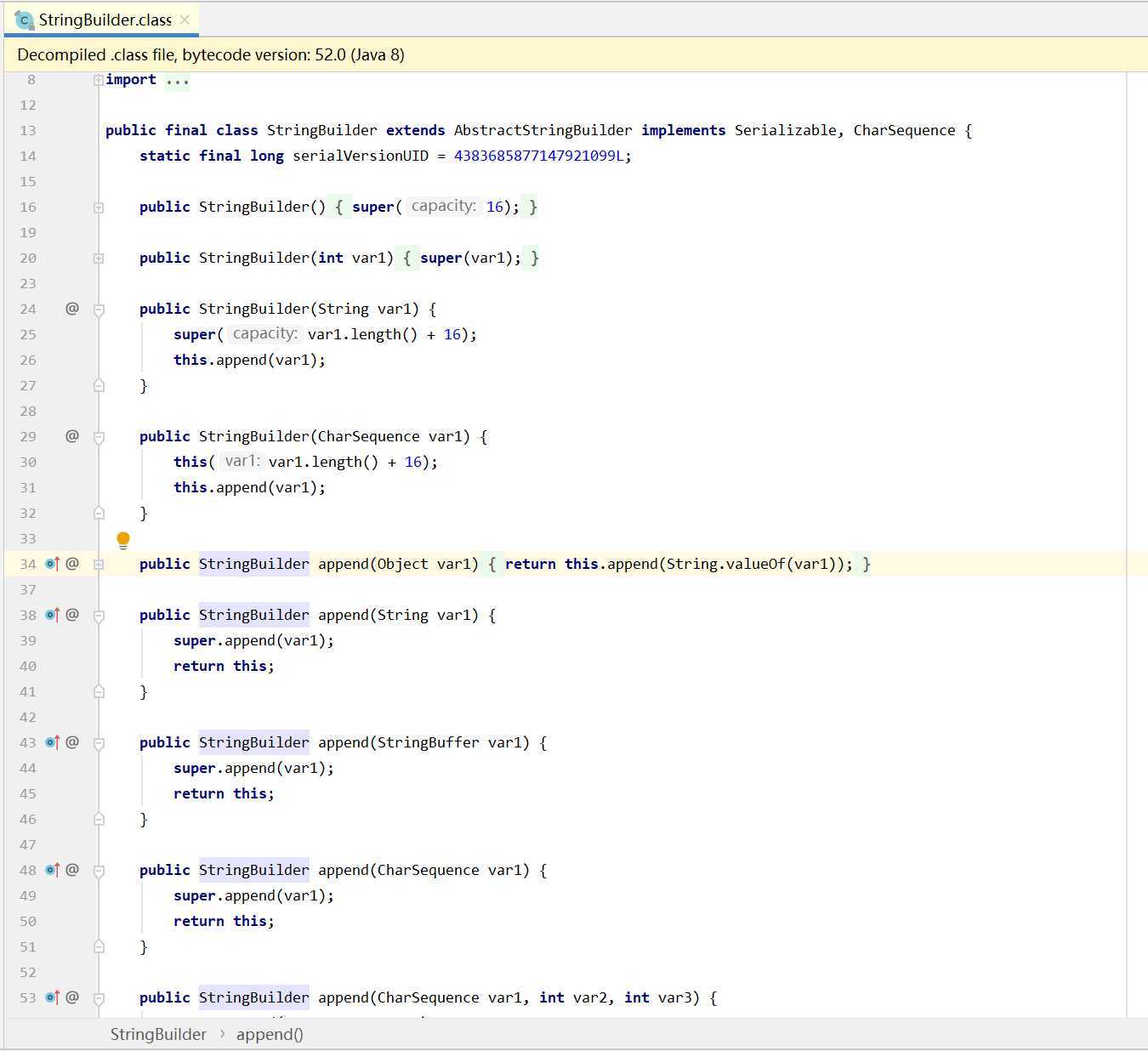Click the fold end marker on line 41

[x=99, y=691]
